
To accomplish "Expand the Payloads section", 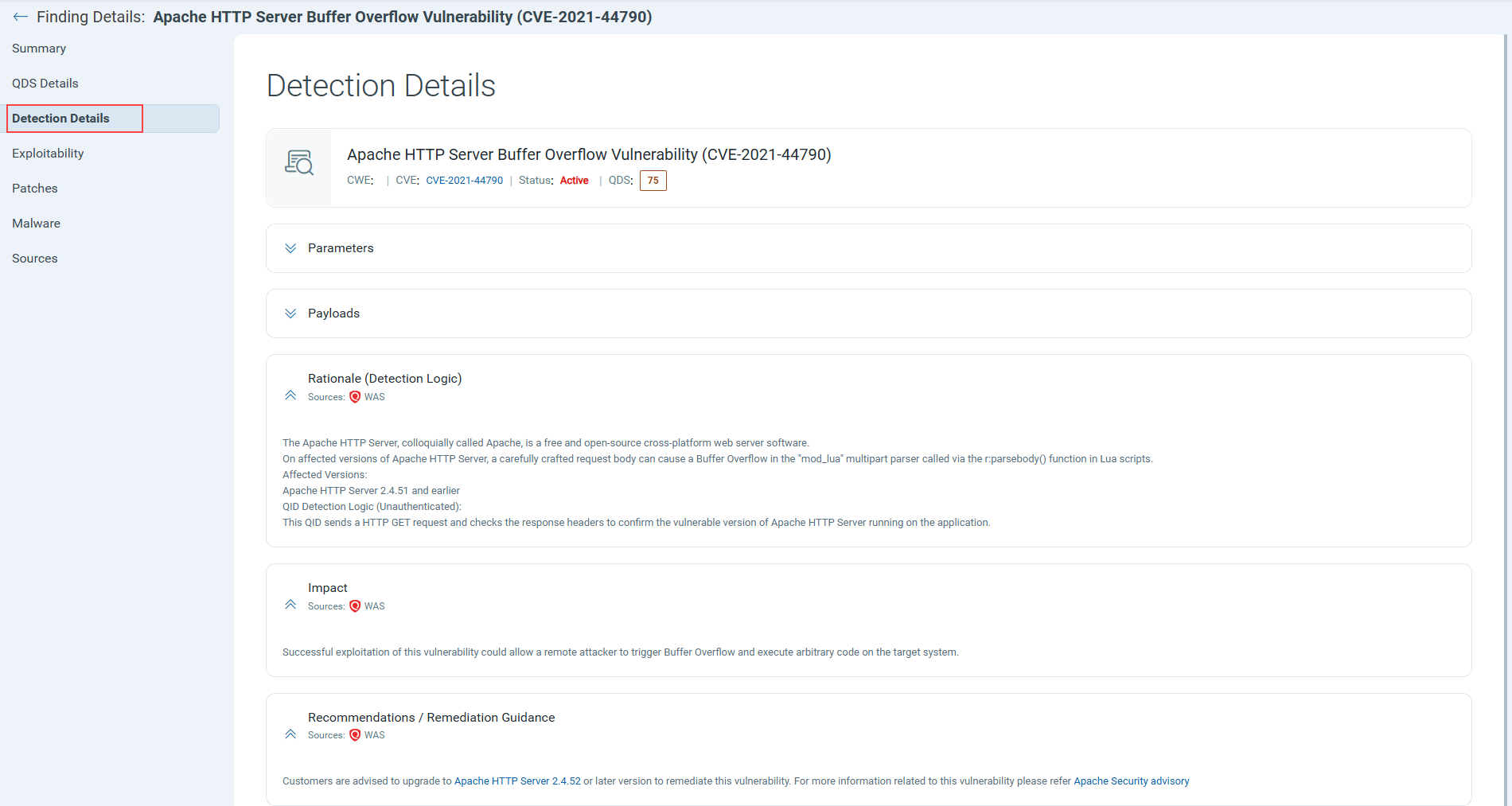I will (x=290, y=313).
